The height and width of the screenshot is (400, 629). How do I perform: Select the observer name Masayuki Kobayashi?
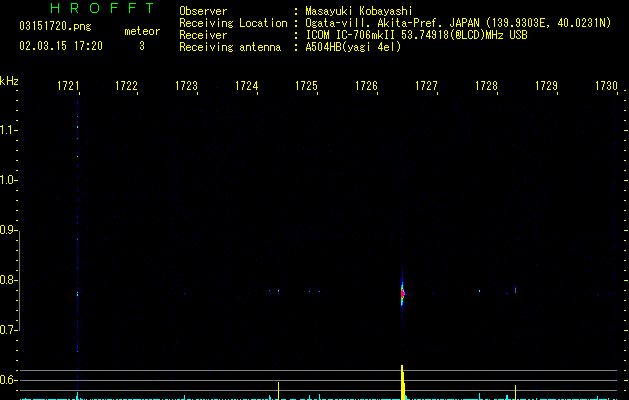359,11
